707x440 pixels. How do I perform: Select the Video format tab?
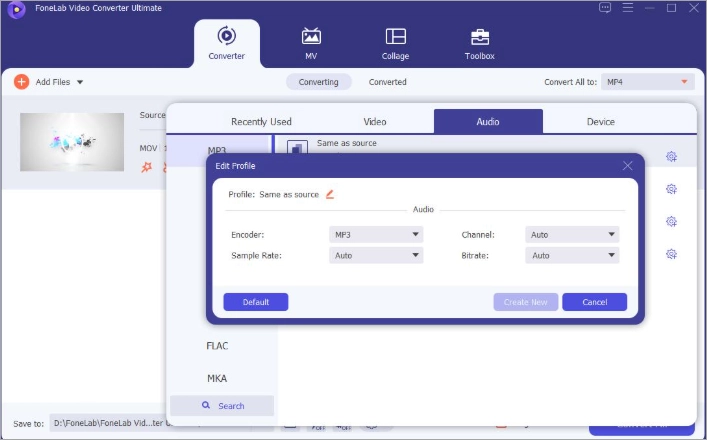pos(375,122)
